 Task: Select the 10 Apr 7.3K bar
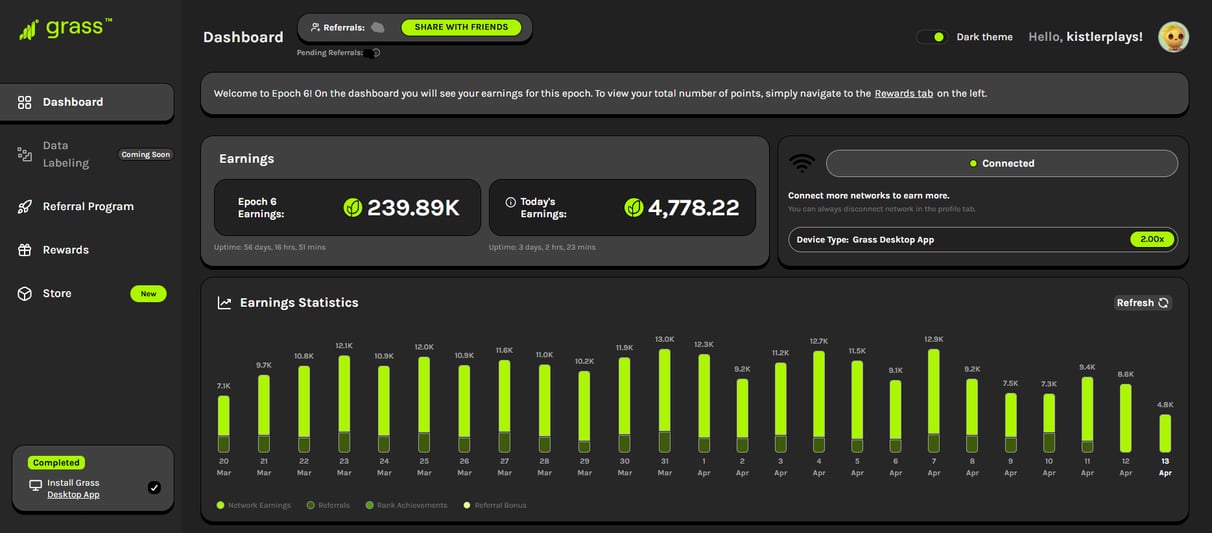click(x=1049, y=423)
